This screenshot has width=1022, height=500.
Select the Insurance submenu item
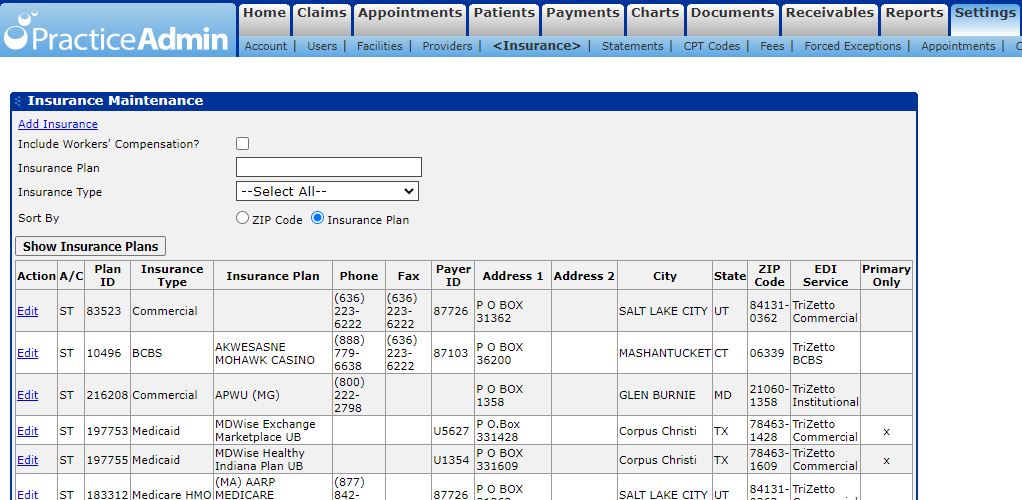tap(536, 46)
